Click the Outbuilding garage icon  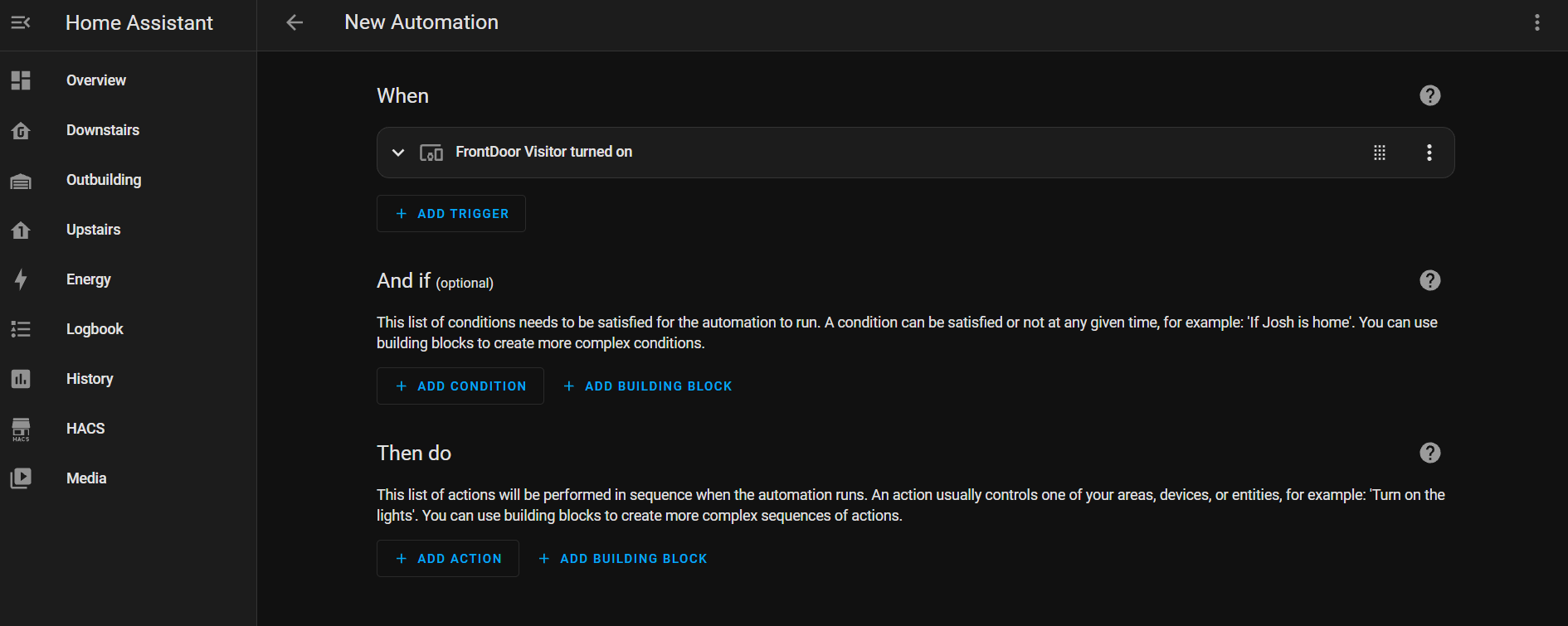(21, 181)
